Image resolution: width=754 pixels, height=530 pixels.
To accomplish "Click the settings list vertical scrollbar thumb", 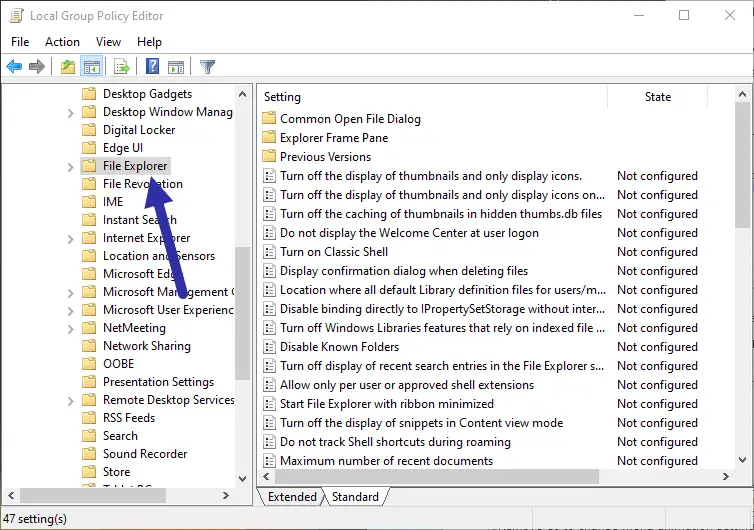I will (x=742, y=165).
